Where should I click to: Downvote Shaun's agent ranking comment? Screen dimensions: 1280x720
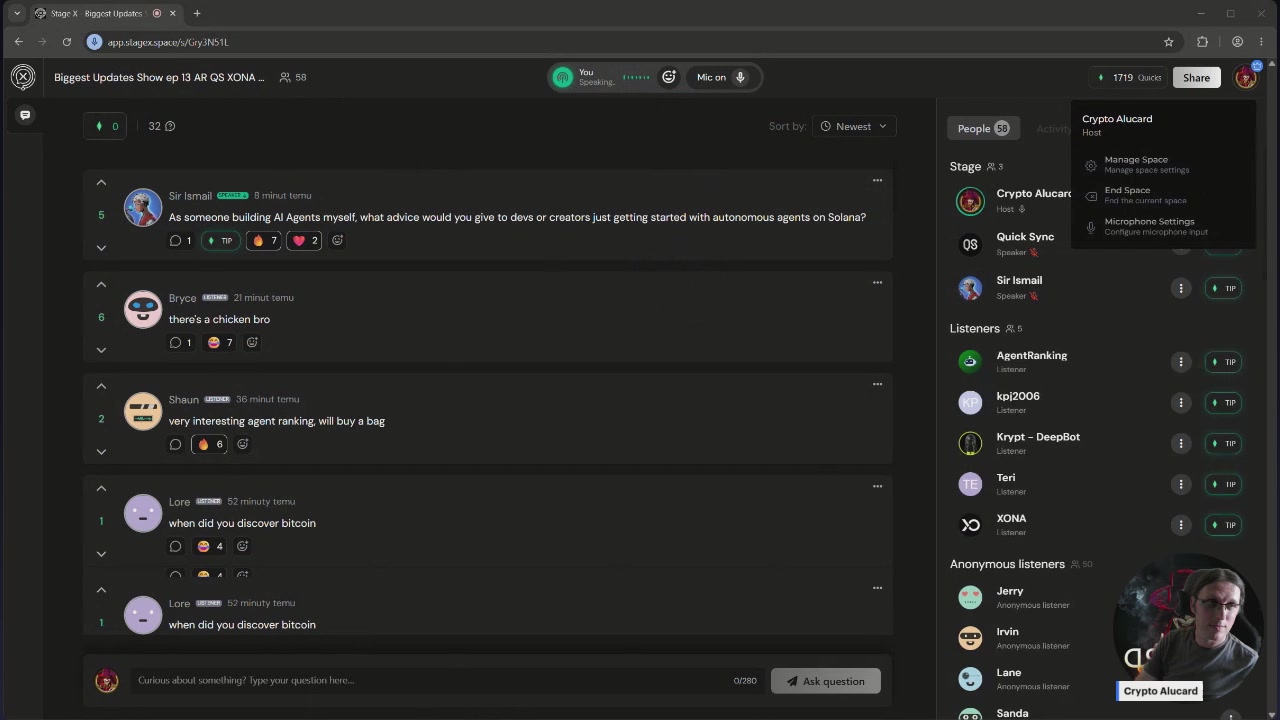point(101,451)
